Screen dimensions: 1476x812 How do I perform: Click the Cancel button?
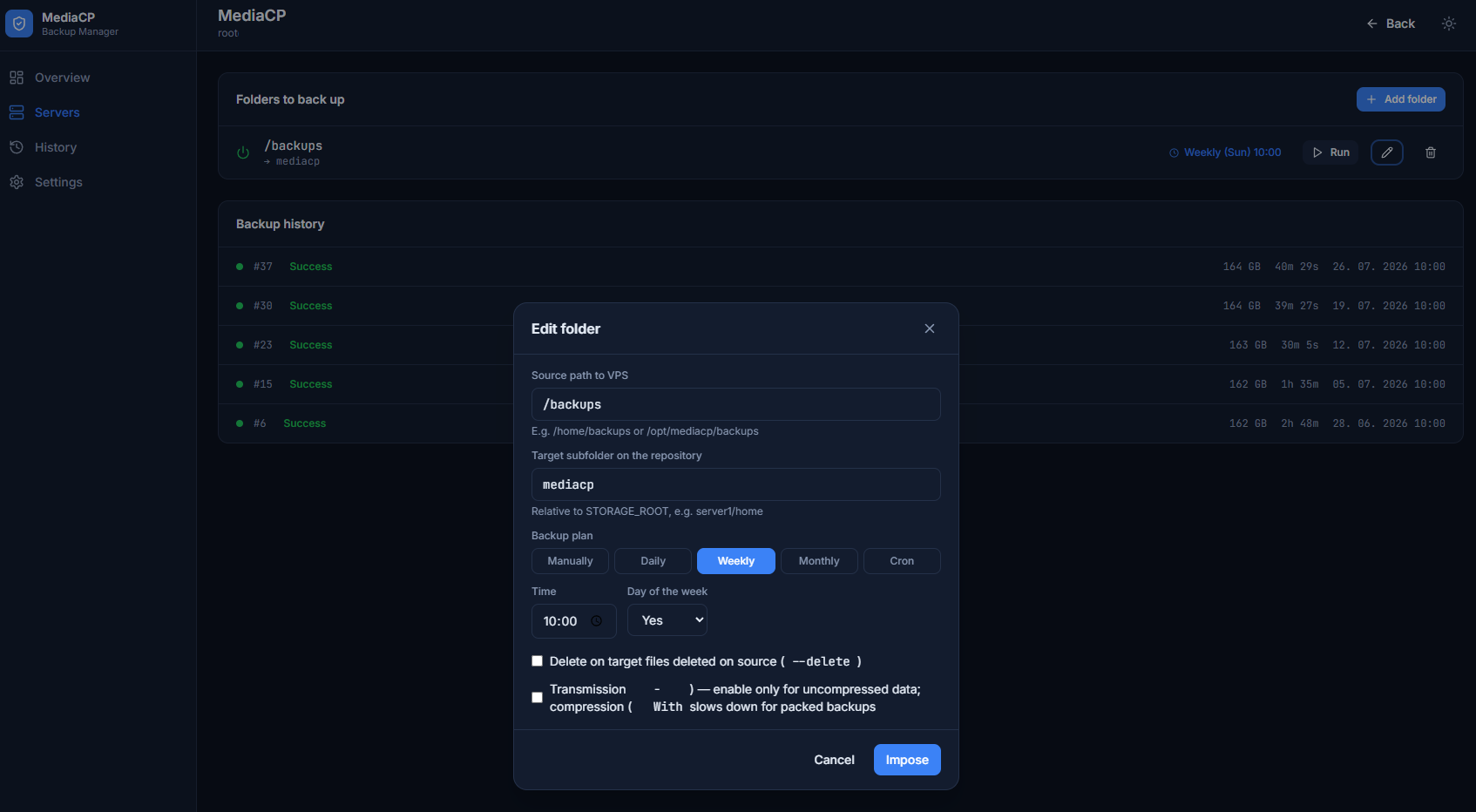tap(834, 760)
